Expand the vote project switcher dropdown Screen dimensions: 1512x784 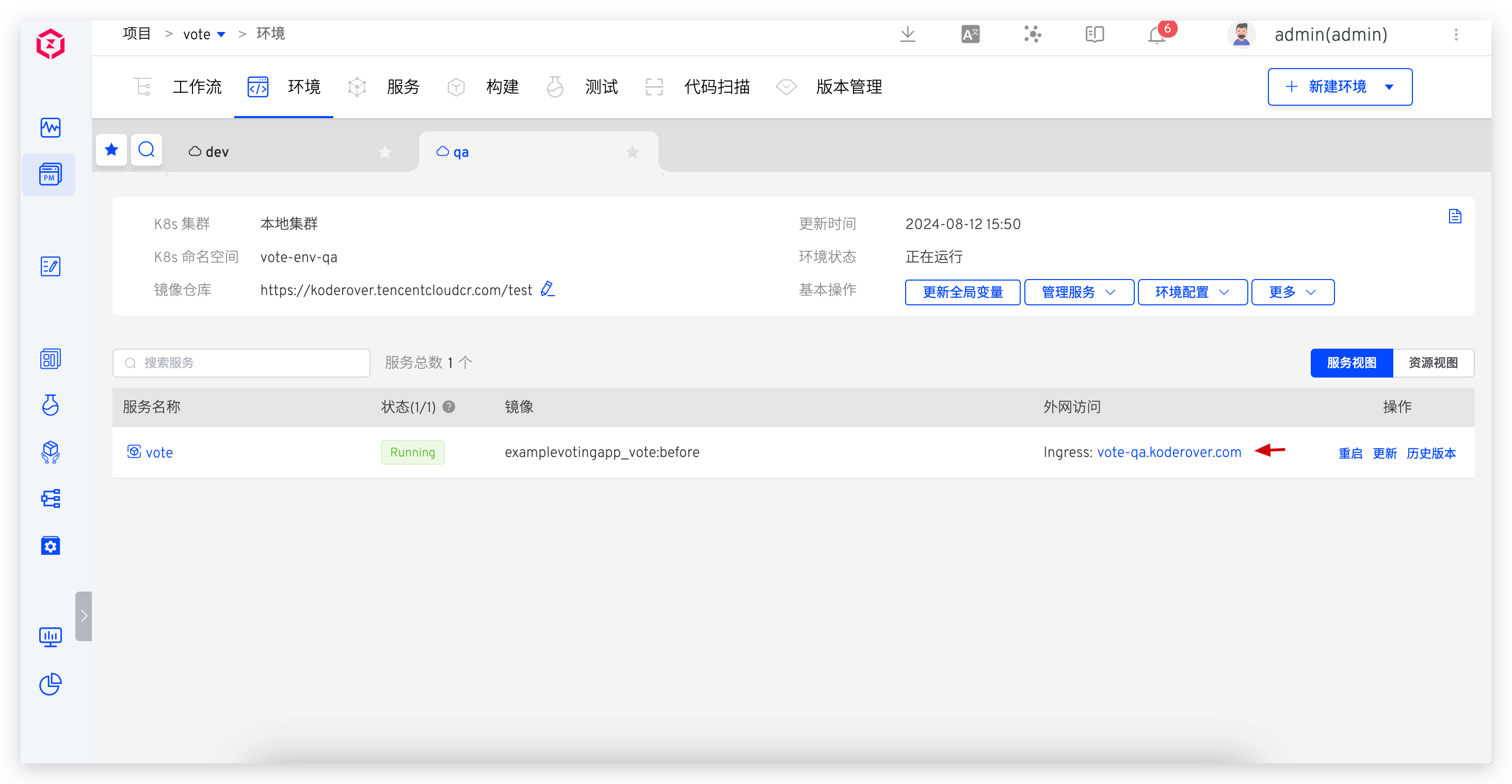pos(222,34)
